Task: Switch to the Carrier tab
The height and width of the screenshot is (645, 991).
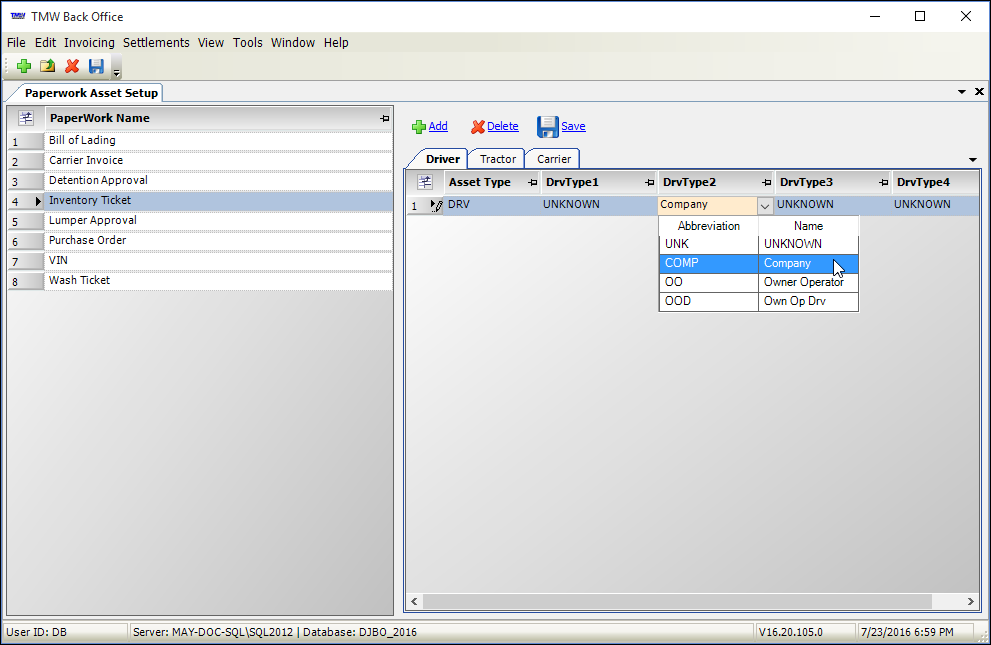Action: tap(554, 159)
